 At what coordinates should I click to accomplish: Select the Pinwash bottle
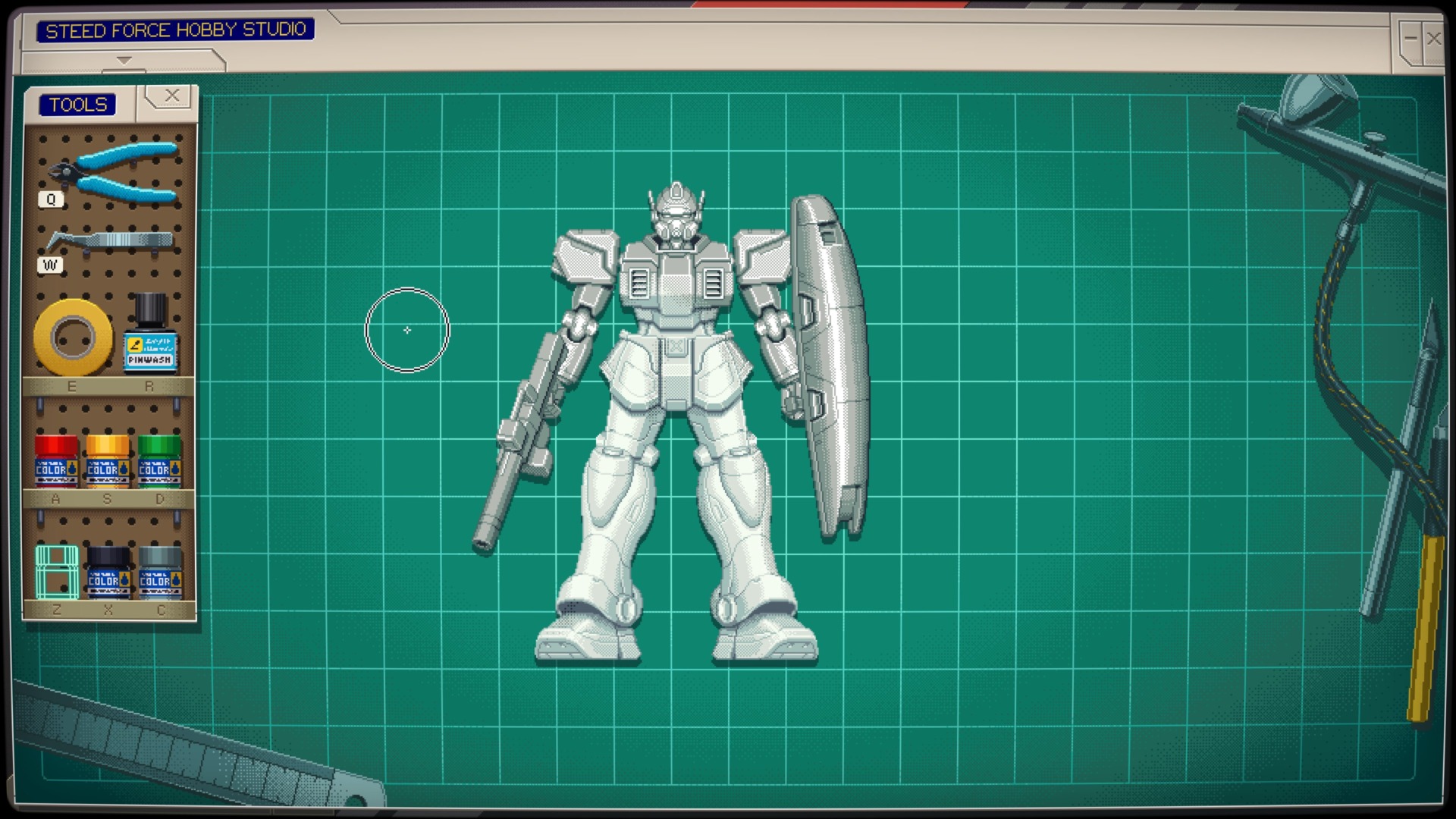click(x=149, y=341)
